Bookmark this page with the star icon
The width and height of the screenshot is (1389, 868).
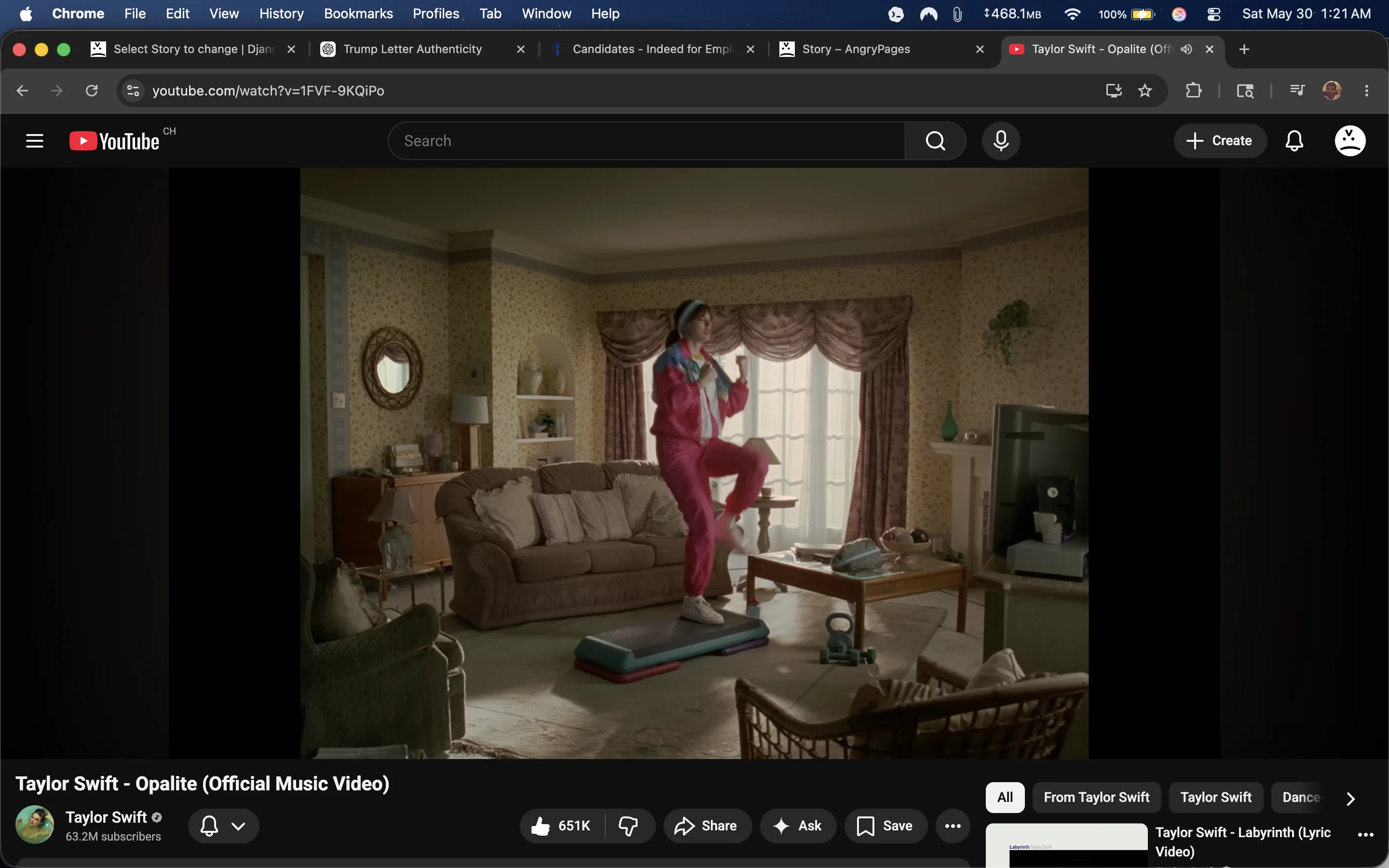tap(1145, 91)
